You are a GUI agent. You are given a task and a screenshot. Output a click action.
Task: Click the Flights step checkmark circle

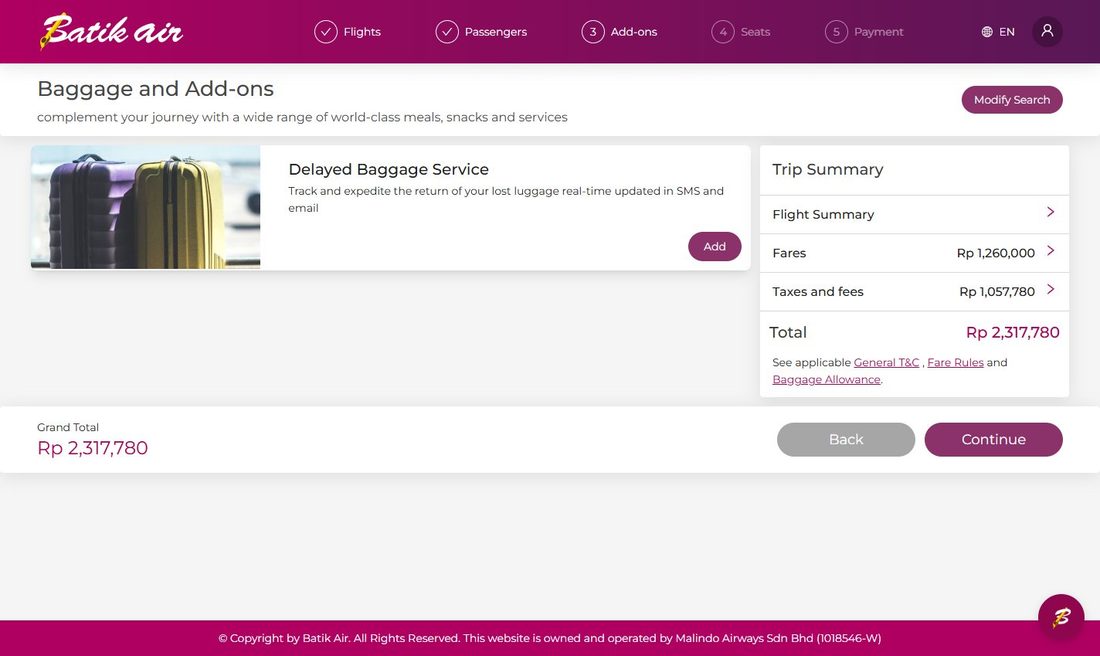[326, 32]
